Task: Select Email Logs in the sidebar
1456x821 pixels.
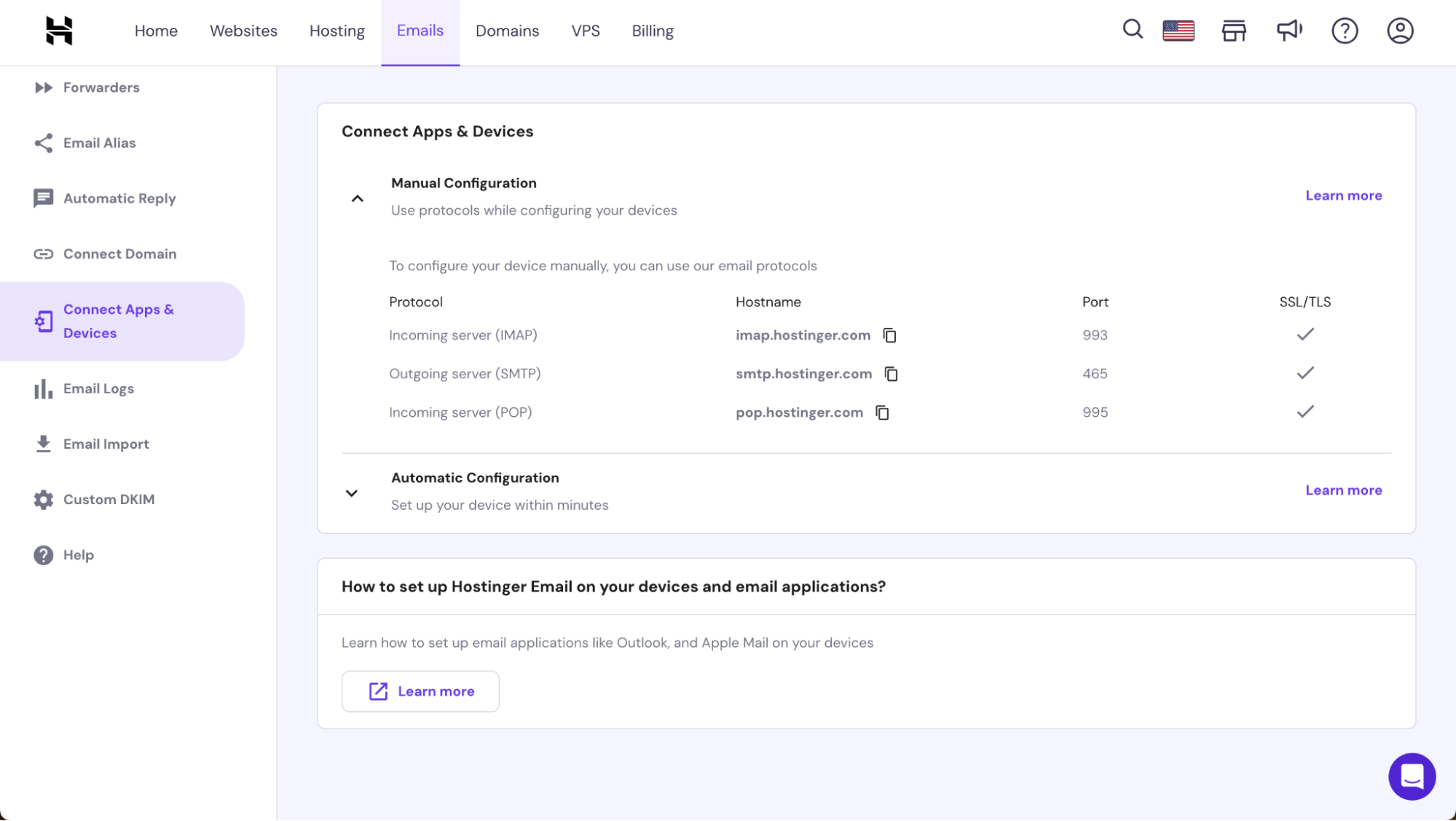Action: point(98,388)
